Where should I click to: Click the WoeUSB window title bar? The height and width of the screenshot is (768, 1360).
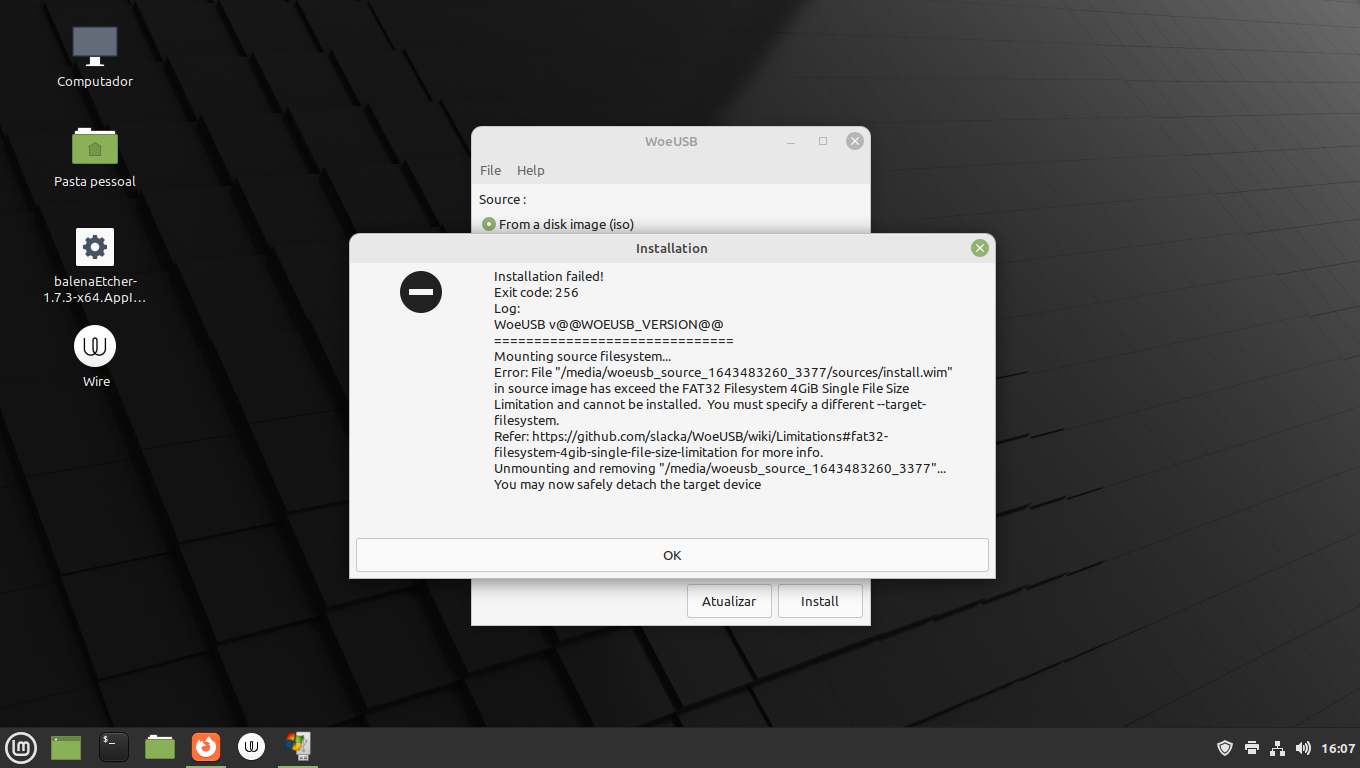[671, 141]
